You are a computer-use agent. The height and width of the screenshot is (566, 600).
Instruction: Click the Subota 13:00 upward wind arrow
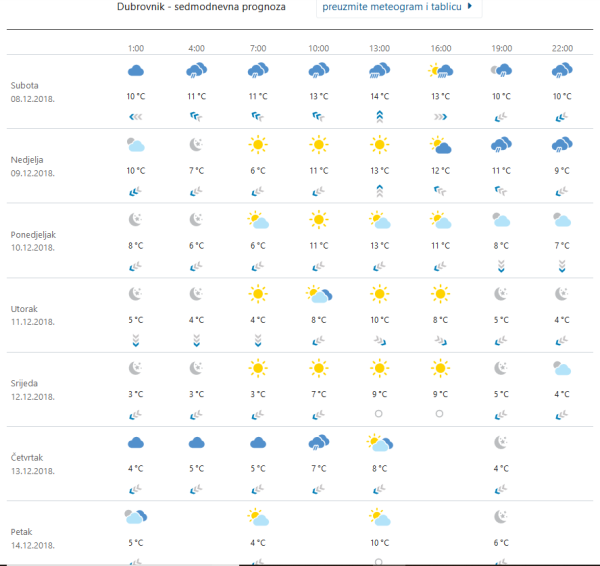[379, 116]
